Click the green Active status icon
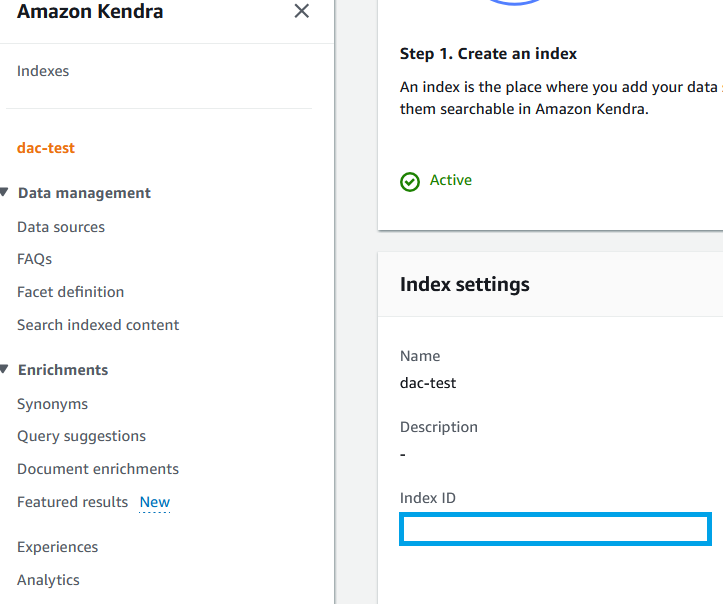 coord(409,181)
